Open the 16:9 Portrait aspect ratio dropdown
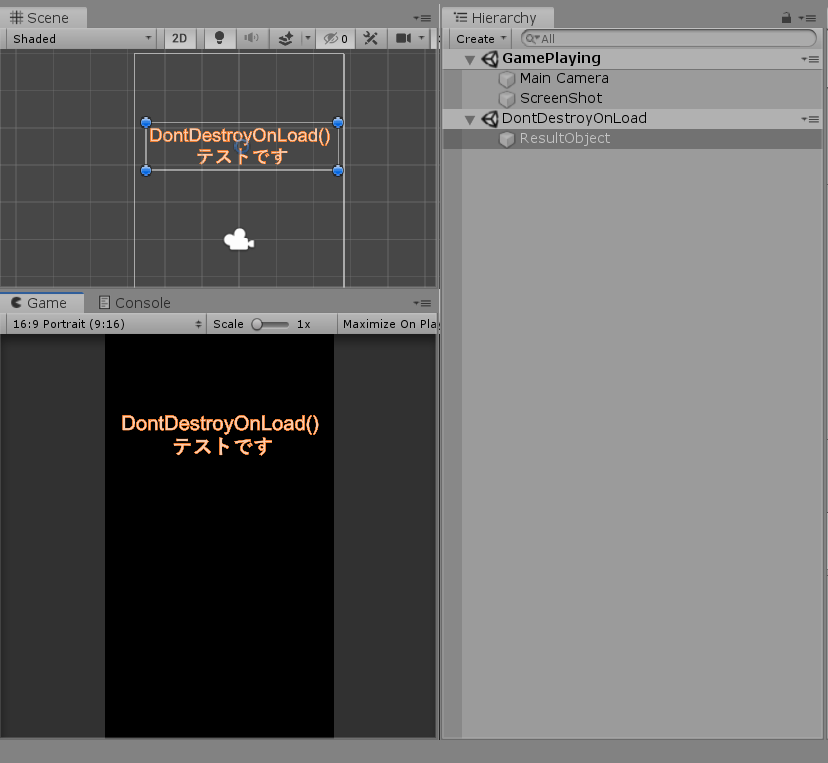Screen dimensions: 828x763 [105, 323]
